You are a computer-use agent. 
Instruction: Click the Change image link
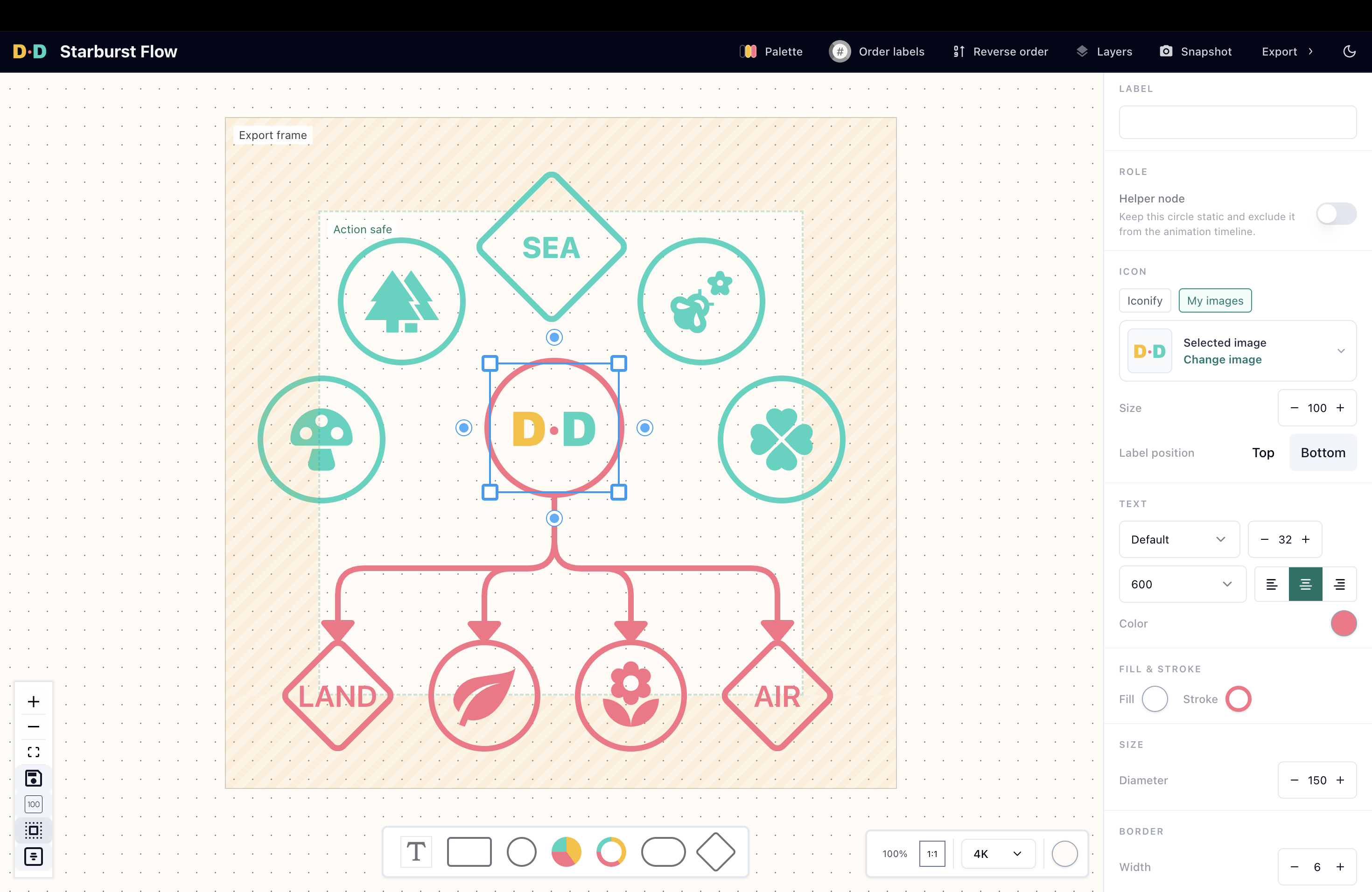pyautogui.click(x=1222, y=360)
